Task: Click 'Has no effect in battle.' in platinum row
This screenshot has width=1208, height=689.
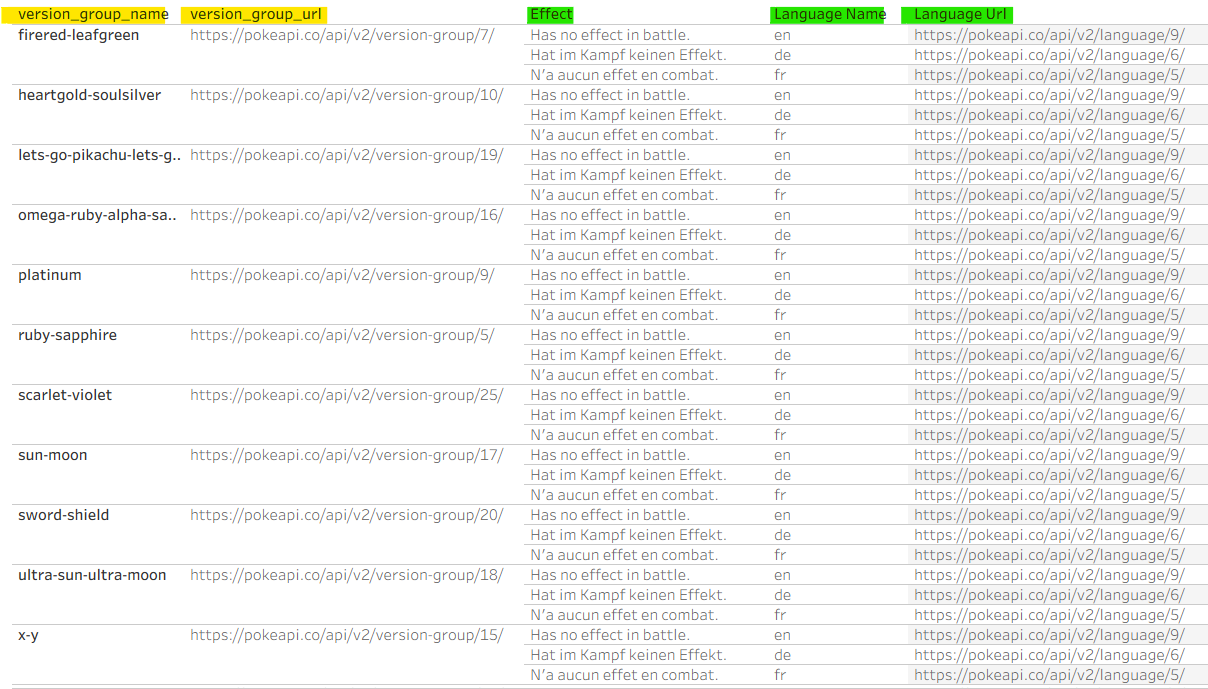Action: (610, 275)
